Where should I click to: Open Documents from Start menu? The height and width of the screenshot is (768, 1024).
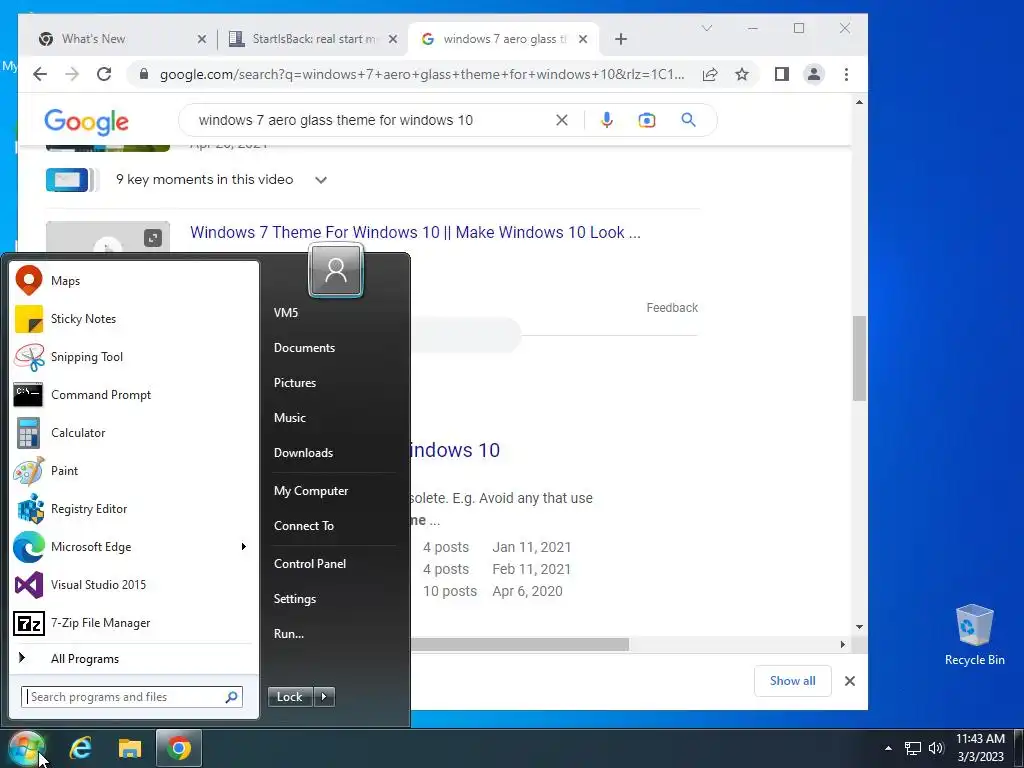coord(304,348)
